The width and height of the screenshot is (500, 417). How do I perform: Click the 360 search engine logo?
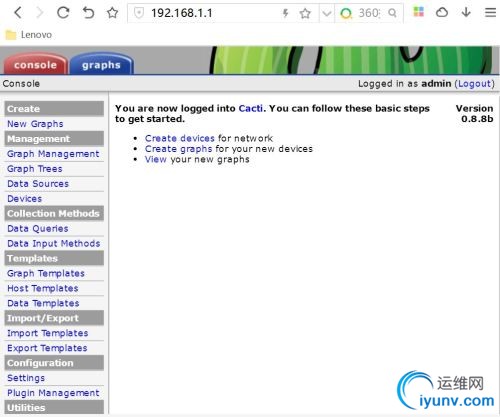click(346, 13)
